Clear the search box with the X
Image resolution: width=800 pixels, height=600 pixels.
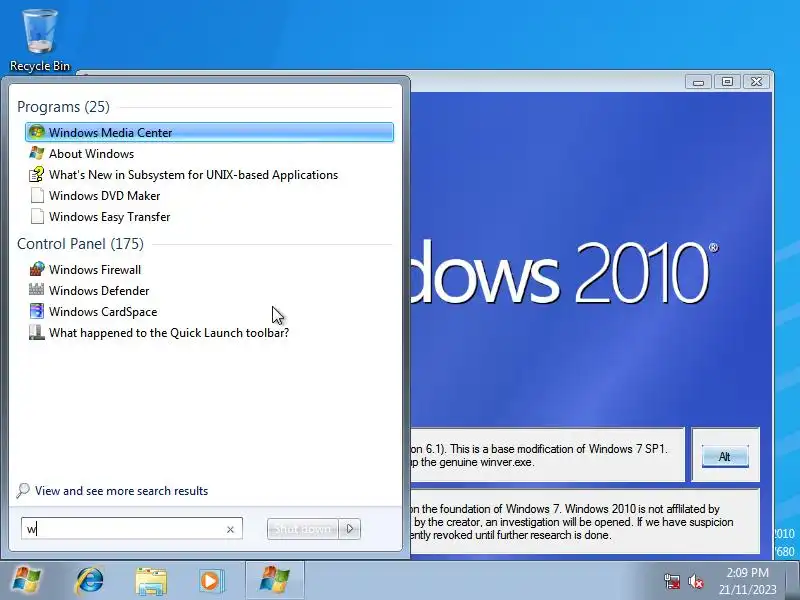click(231, 530)
